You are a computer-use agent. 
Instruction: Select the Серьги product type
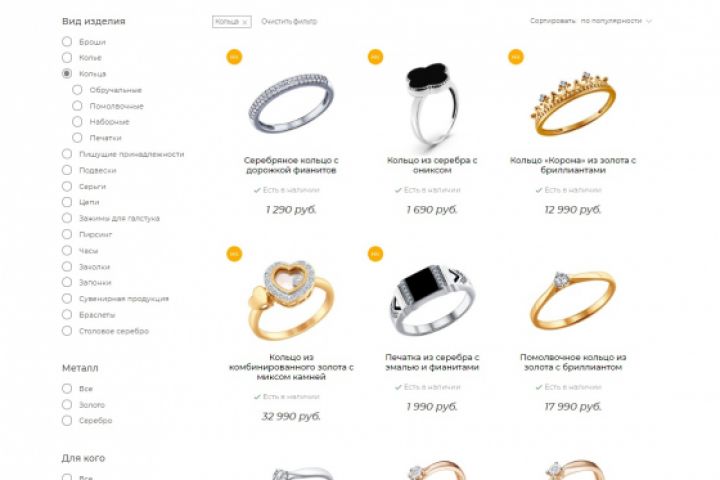coord(67,186)
